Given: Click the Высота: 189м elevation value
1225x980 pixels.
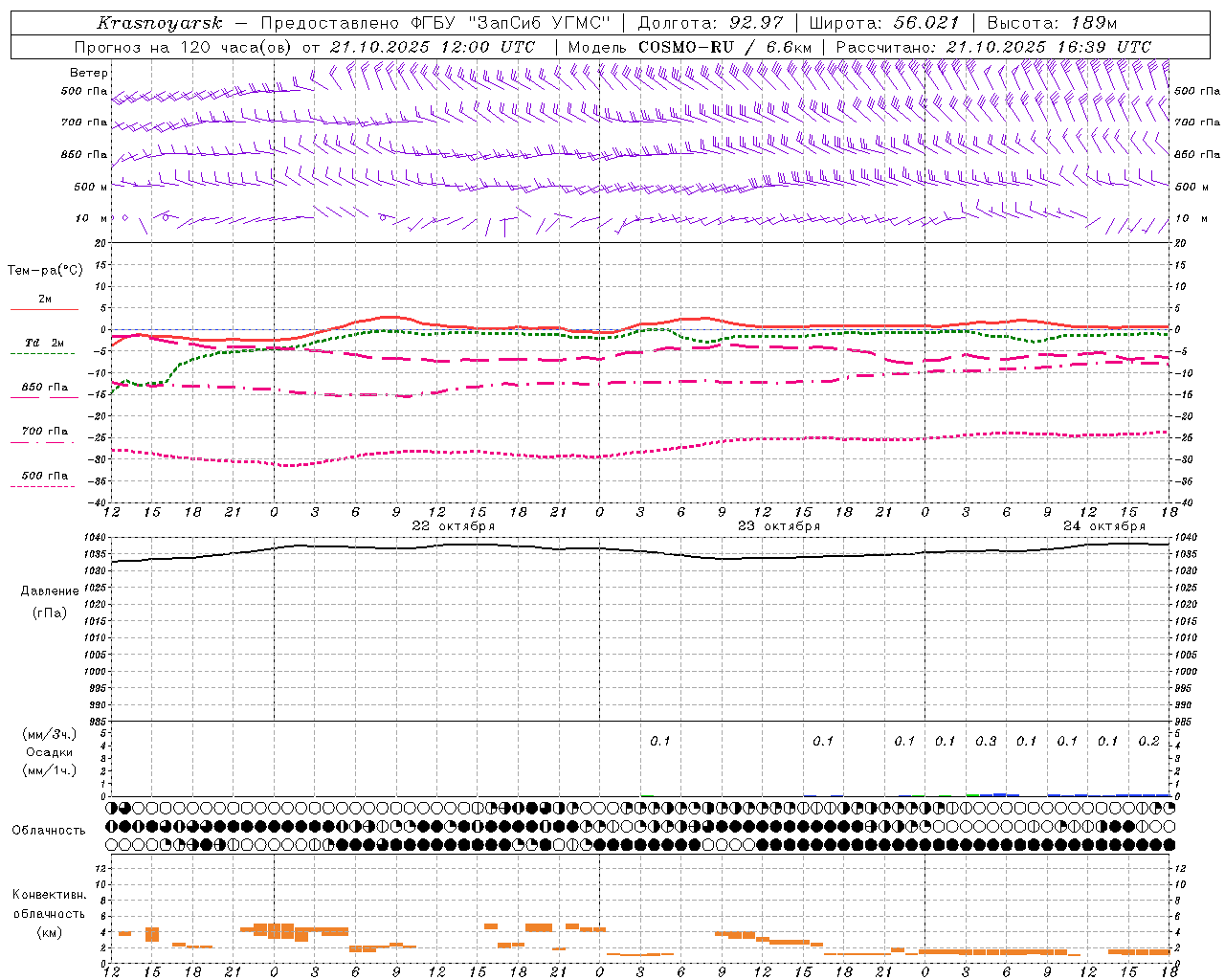Looking at the screenshot, I should pyautogui.click(x=1052, y=23).
